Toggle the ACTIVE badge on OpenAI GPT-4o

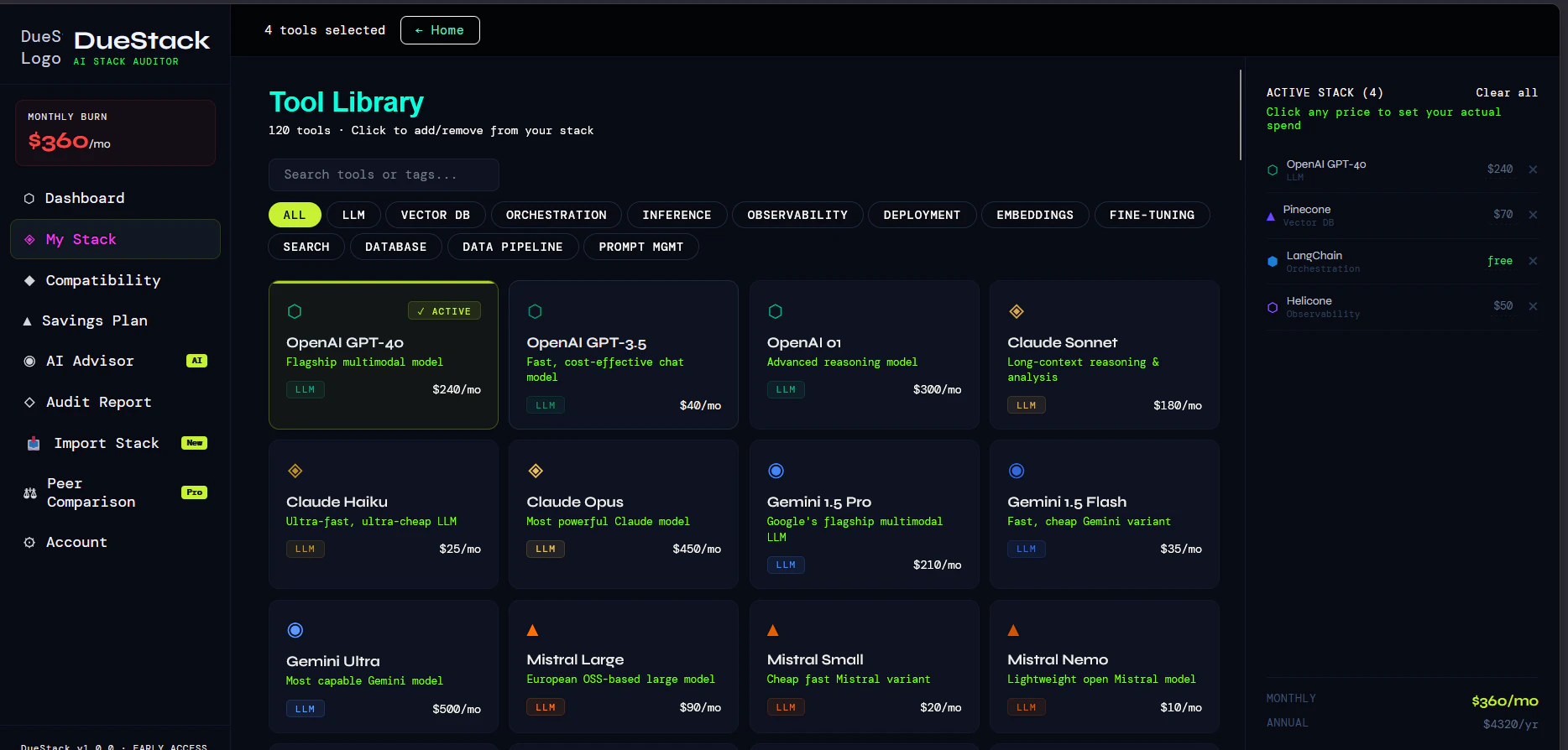(444, 311)
